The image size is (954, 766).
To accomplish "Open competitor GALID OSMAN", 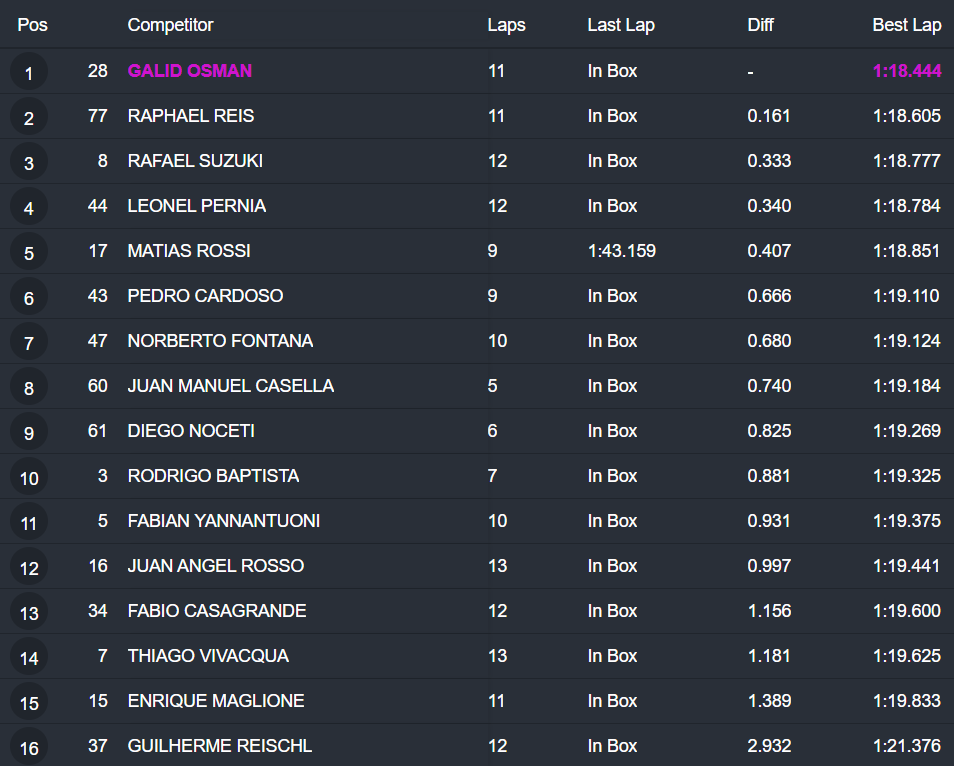I will click(189, 71).
